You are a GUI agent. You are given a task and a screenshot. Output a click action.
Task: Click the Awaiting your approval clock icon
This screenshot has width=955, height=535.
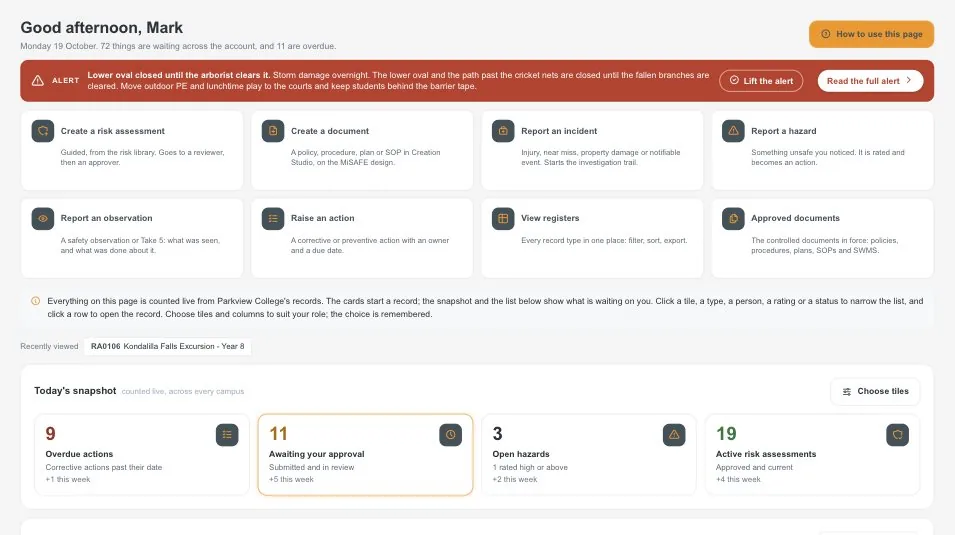pyautogui.click(x=451, y=435)
